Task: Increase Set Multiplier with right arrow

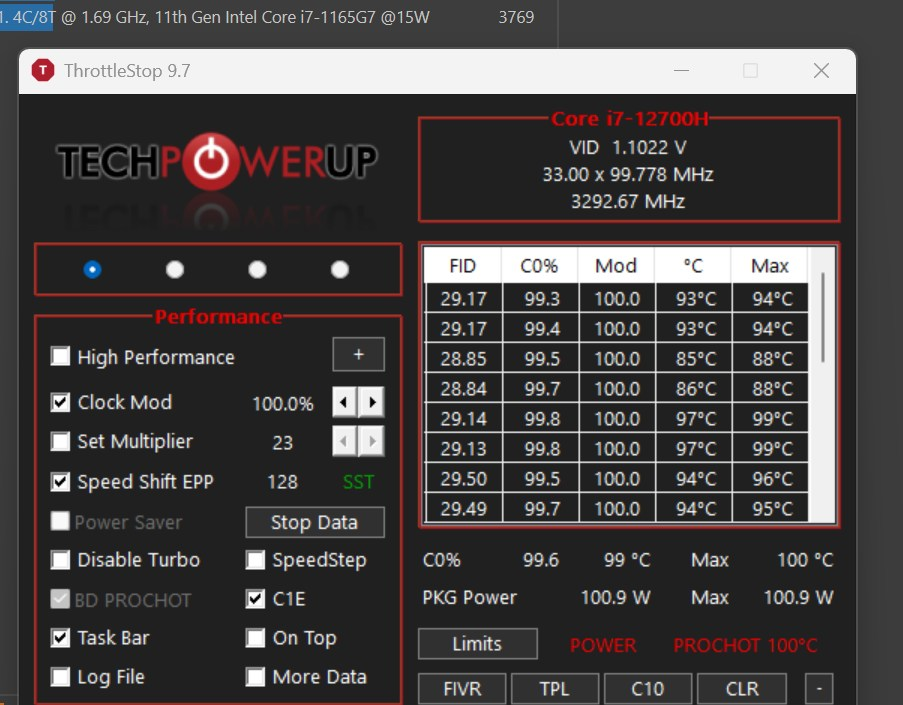Action: [x=371, y=442]
